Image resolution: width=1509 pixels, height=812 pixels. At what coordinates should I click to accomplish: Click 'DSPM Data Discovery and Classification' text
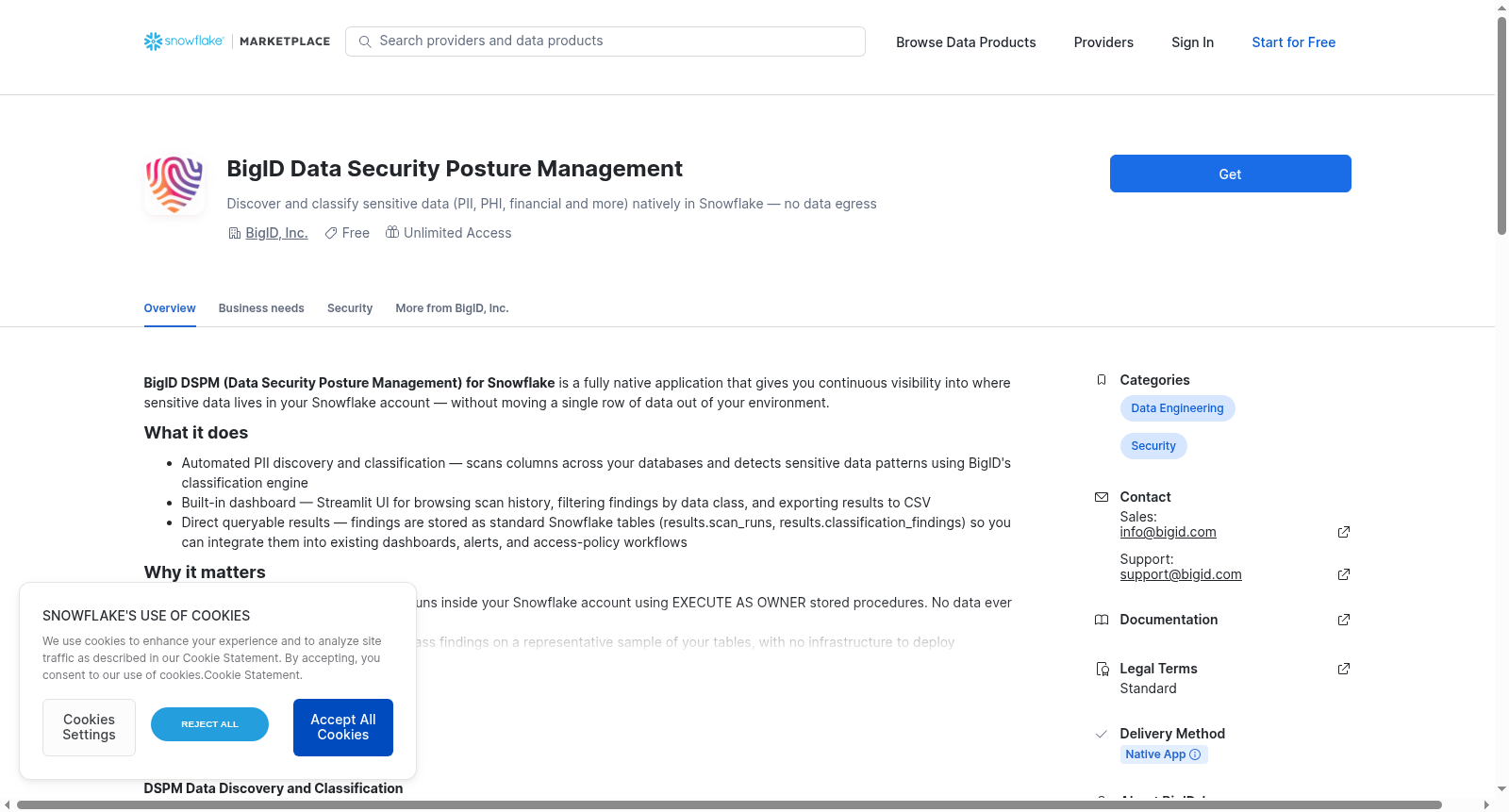274,788
